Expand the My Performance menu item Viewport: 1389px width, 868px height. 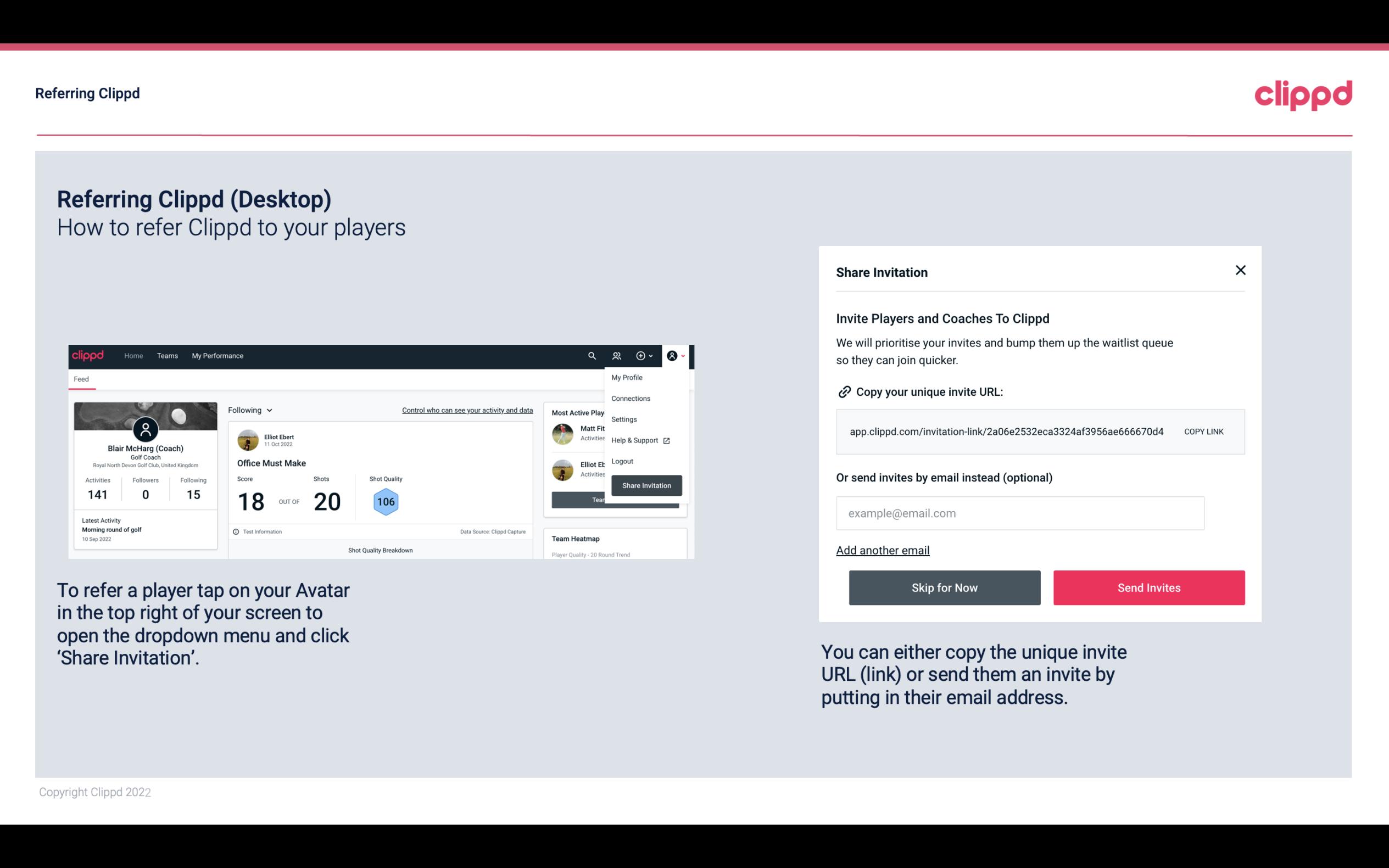[217, 355]
